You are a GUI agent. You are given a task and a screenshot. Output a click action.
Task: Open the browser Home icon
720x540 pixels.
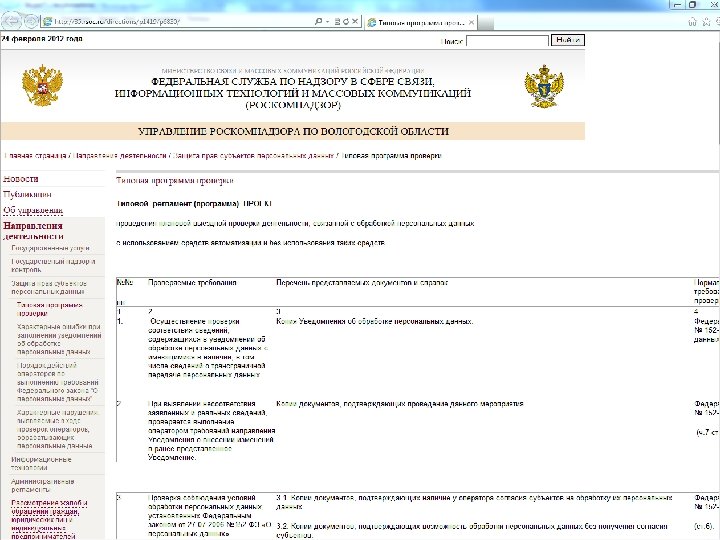[692, 22]
